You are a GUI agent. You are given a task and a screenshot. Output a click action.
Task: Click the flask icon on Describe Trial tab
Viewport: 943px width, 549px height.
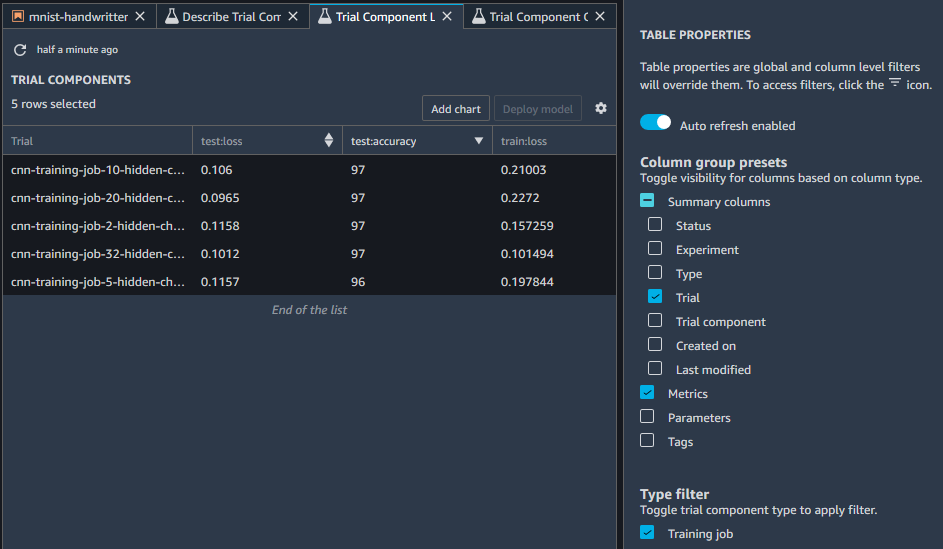(x=172, y=17)
